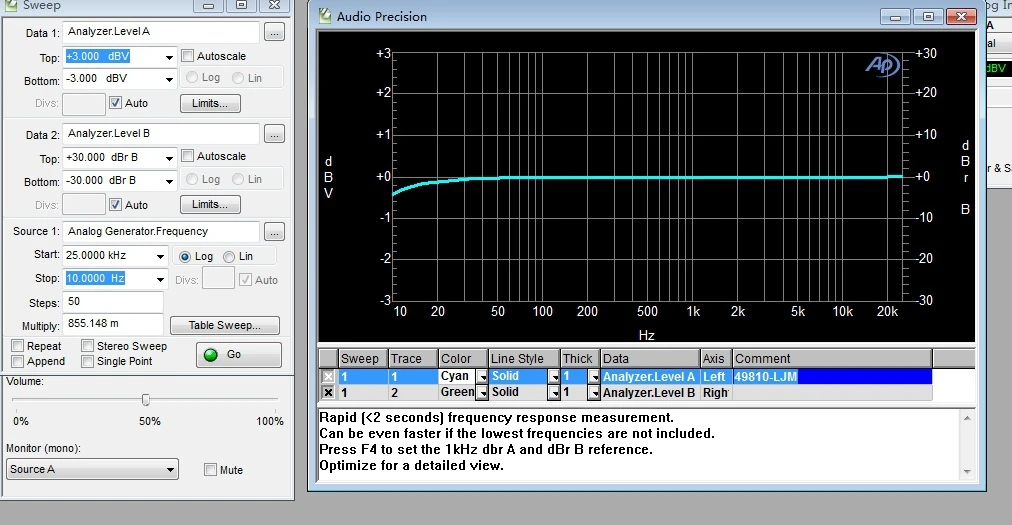
Task: Click the Audio Precision window title icon
Action: (x=325, y=16)
